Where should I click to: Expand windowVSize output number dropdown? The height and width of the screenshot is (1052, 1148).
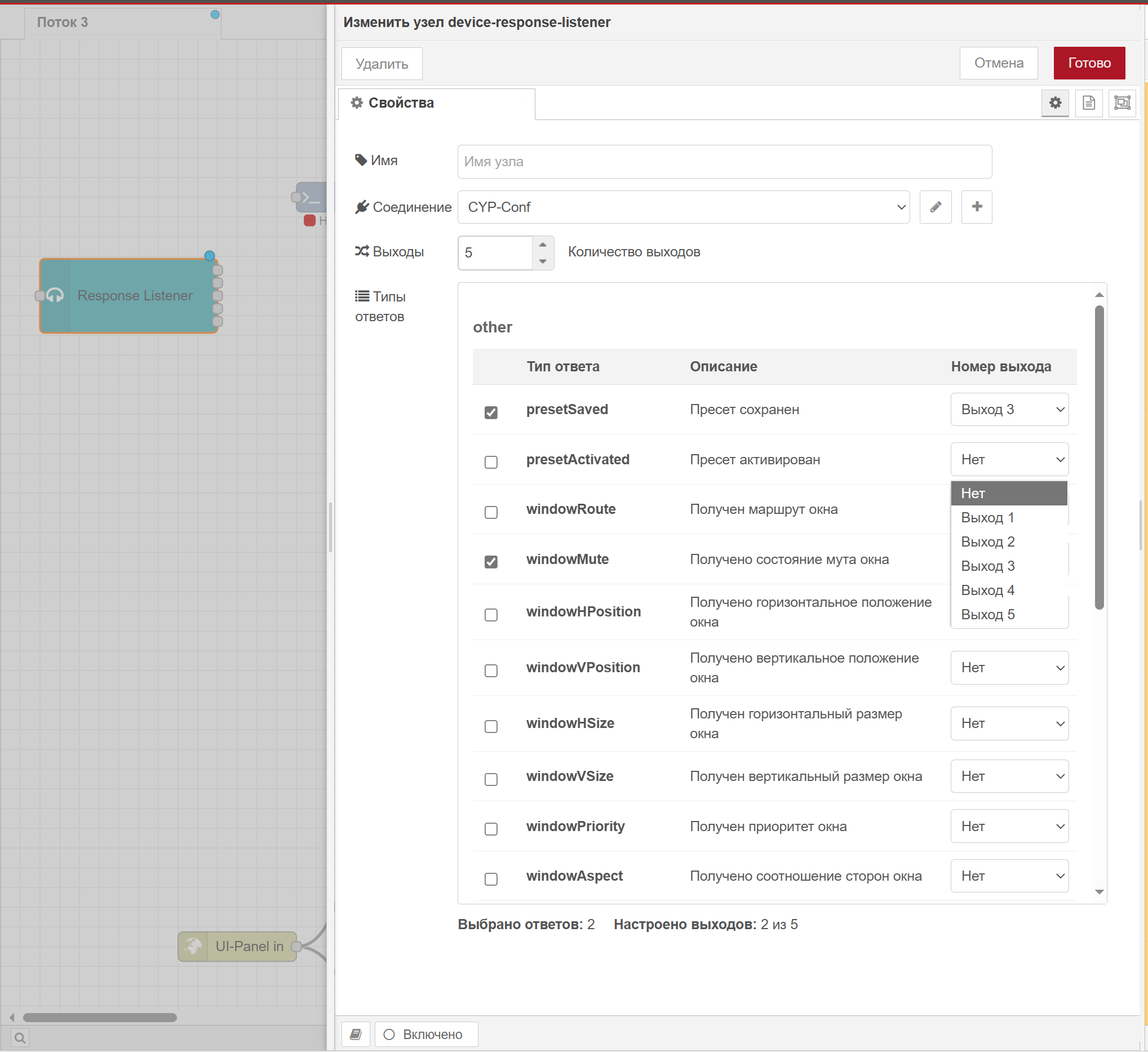coord(1008,776)
